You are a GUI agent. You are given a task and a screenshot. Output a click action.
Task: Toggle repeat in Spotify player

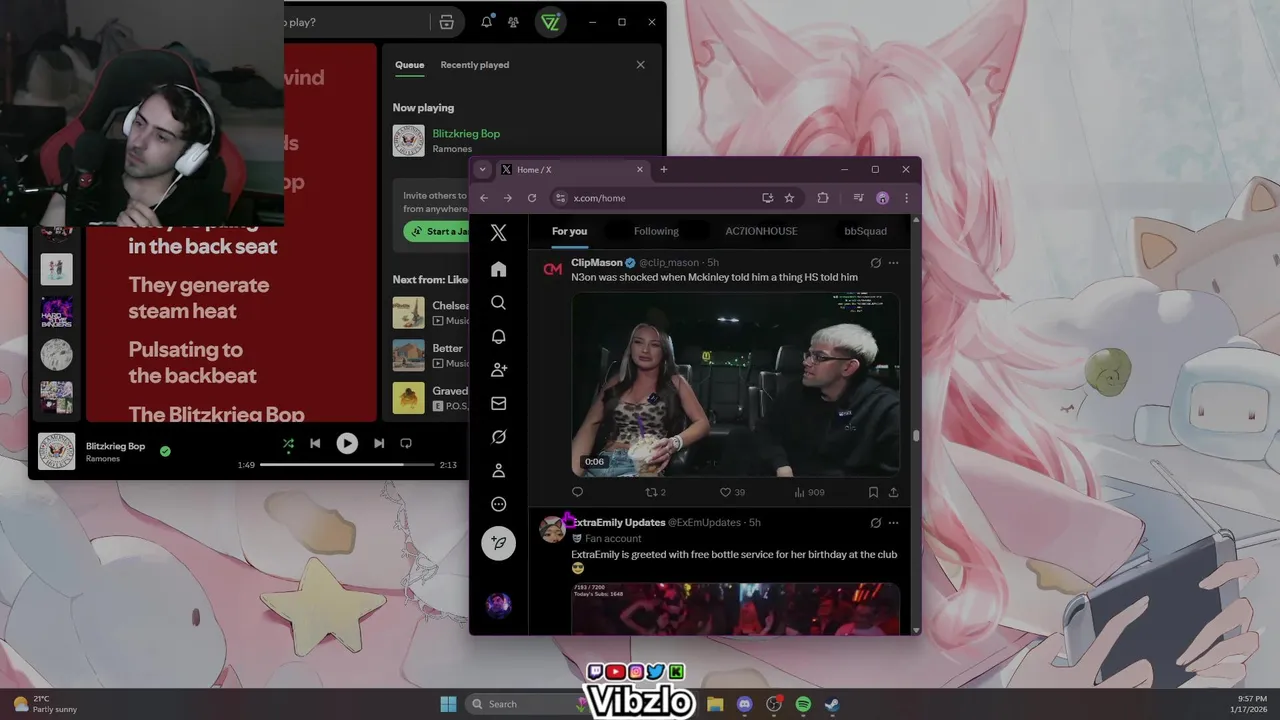406,443
